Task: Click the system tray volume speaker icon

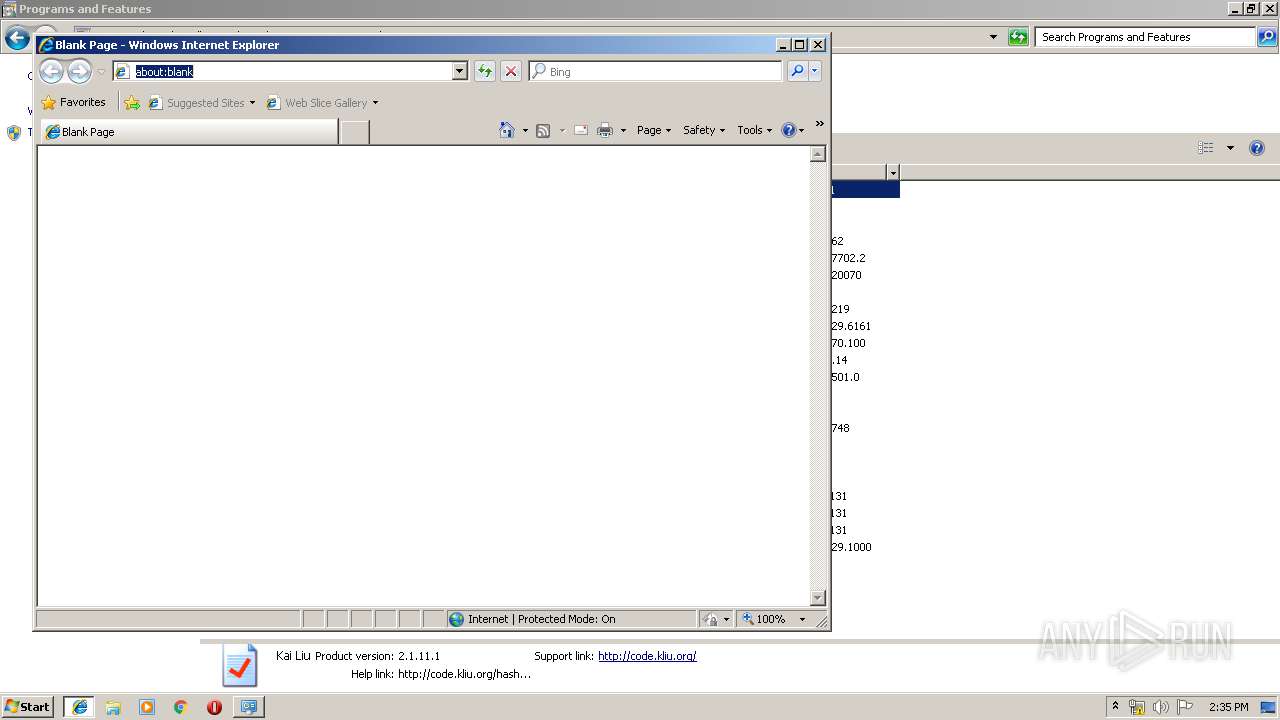Action: [1160, 707]
